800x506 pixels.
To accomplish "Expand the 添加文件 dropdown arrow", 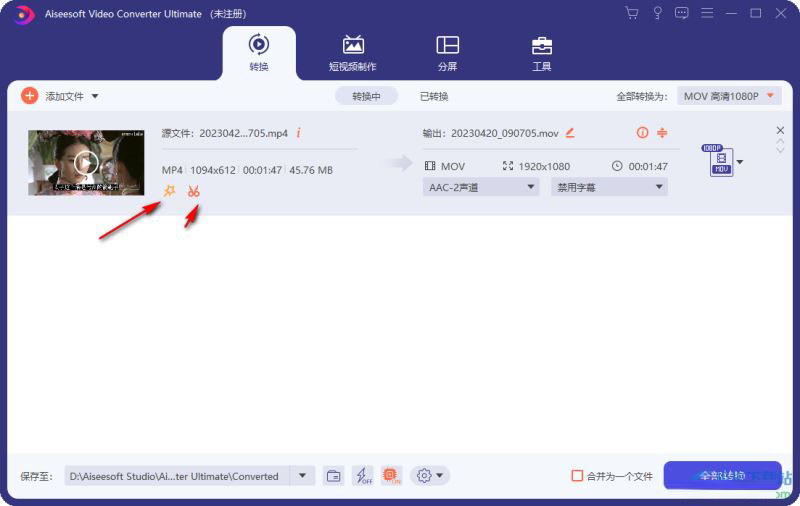I will (x=95, y=96).
